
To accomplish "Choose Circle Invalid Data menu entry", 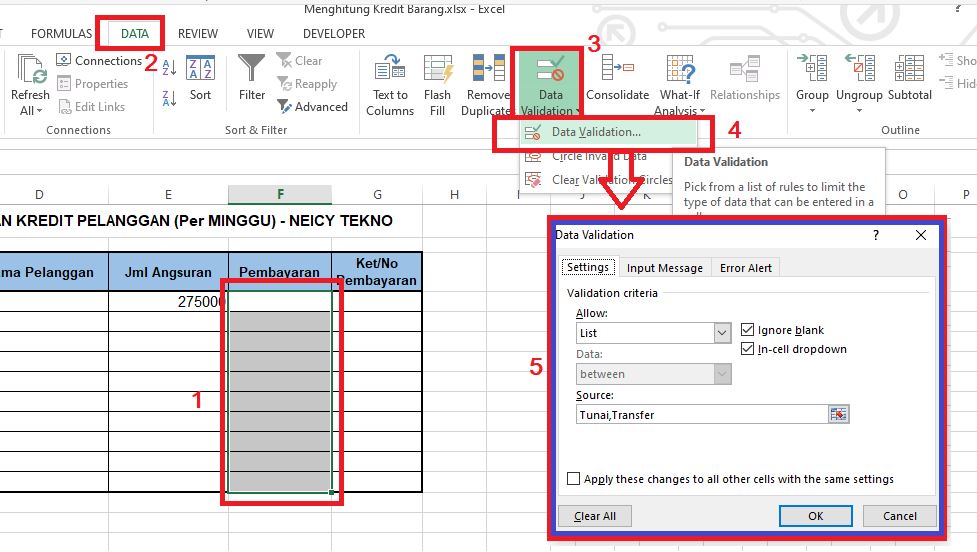I will (597, 156).
